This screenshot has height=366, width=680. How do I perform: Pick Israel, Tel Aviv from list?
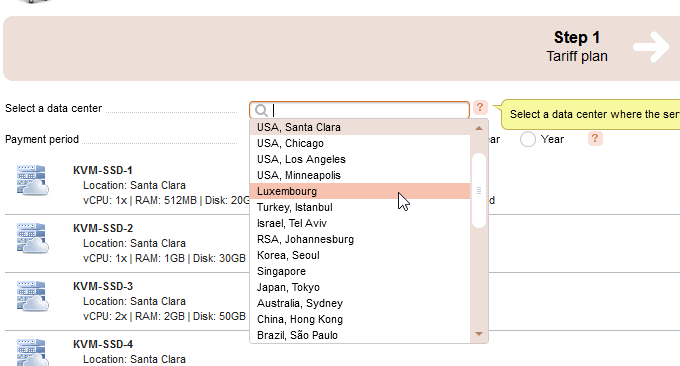pyautogui.click(x=360, y=223)
